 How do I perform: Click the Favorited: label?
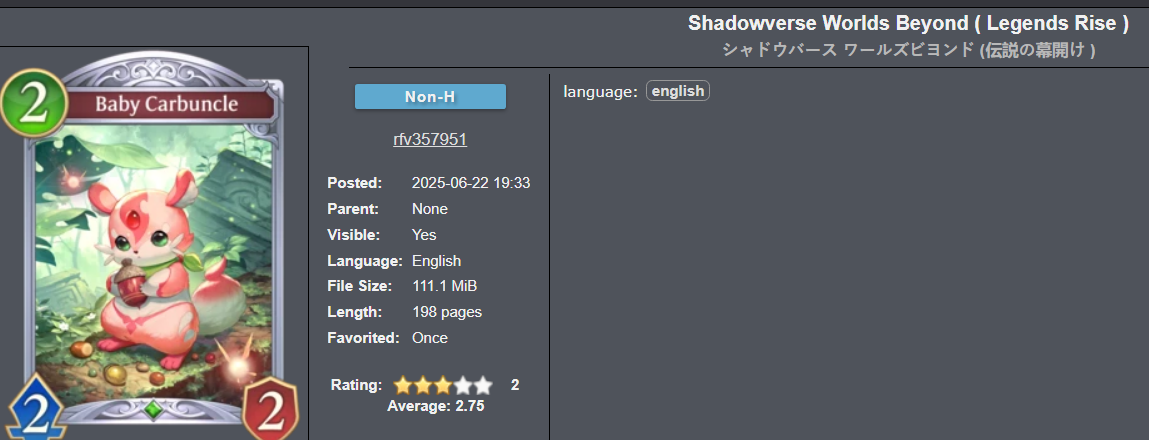[x=363, y=338]
